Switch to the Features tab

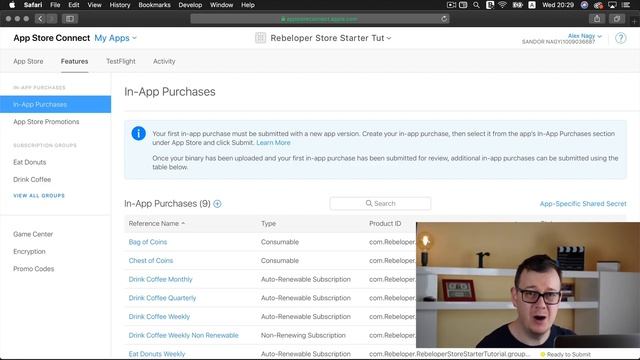pyautogui.click(x=74, y=61)
